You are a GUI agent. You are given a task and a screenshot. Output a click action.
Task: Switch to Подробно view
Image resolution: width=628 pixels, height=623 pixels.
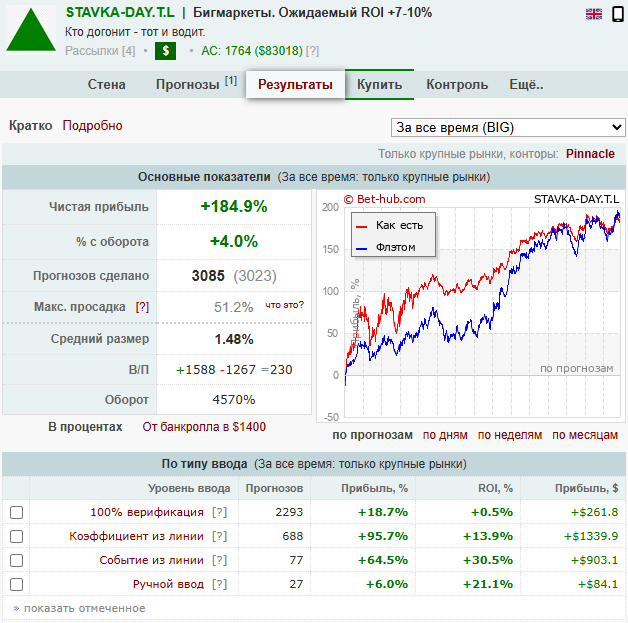[92, 126]
